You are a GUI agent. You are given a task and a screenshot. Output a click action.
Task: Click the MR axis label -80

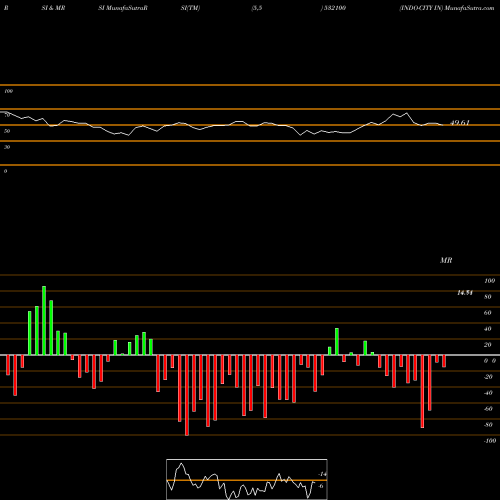pyautogui.click(x=488, y=425)
